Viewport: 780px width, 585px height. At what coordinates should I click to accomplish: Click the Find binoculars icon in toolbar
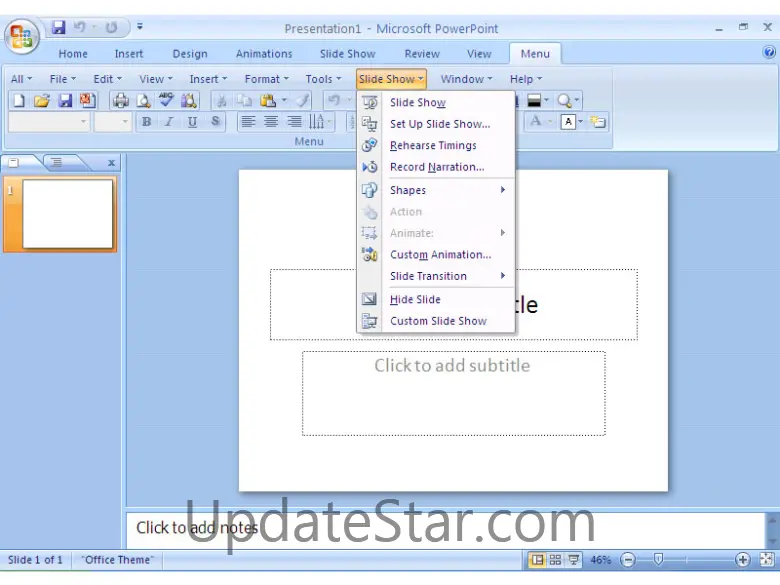pyautogui.click(x=189, y=100)
